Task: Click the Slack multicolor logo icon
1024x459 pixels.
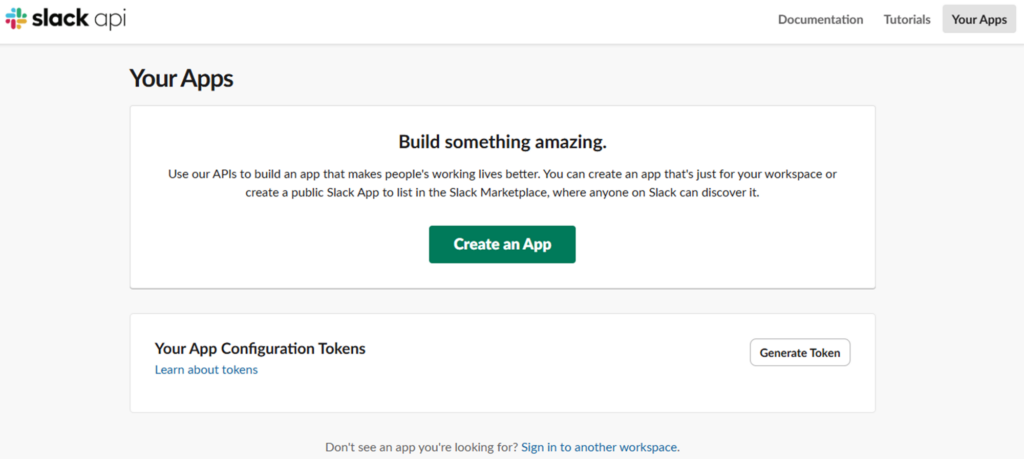Action: (x=16, y=19)
